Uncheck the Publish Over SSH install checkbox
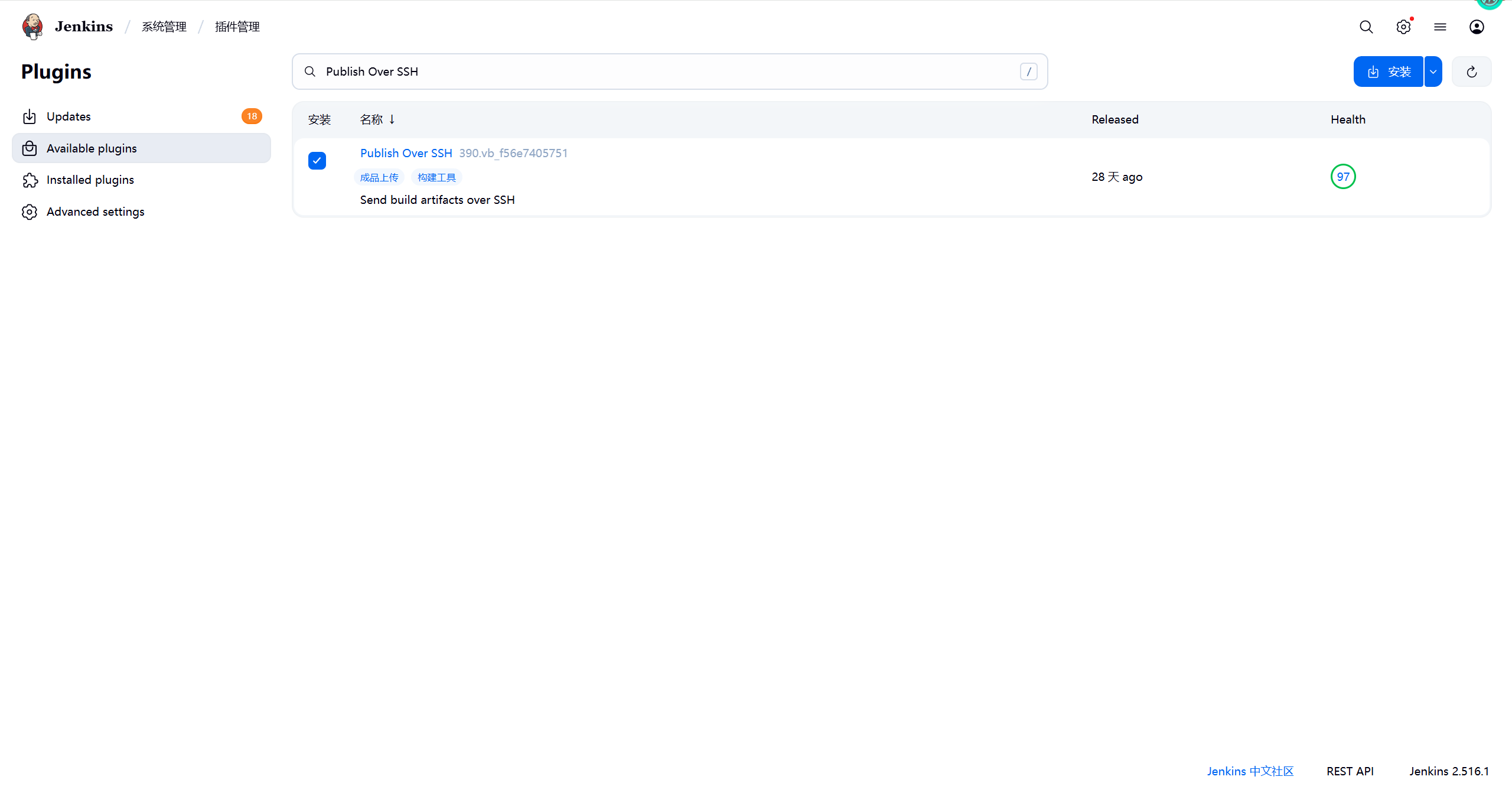1512x796 pixels. point(317,161)
